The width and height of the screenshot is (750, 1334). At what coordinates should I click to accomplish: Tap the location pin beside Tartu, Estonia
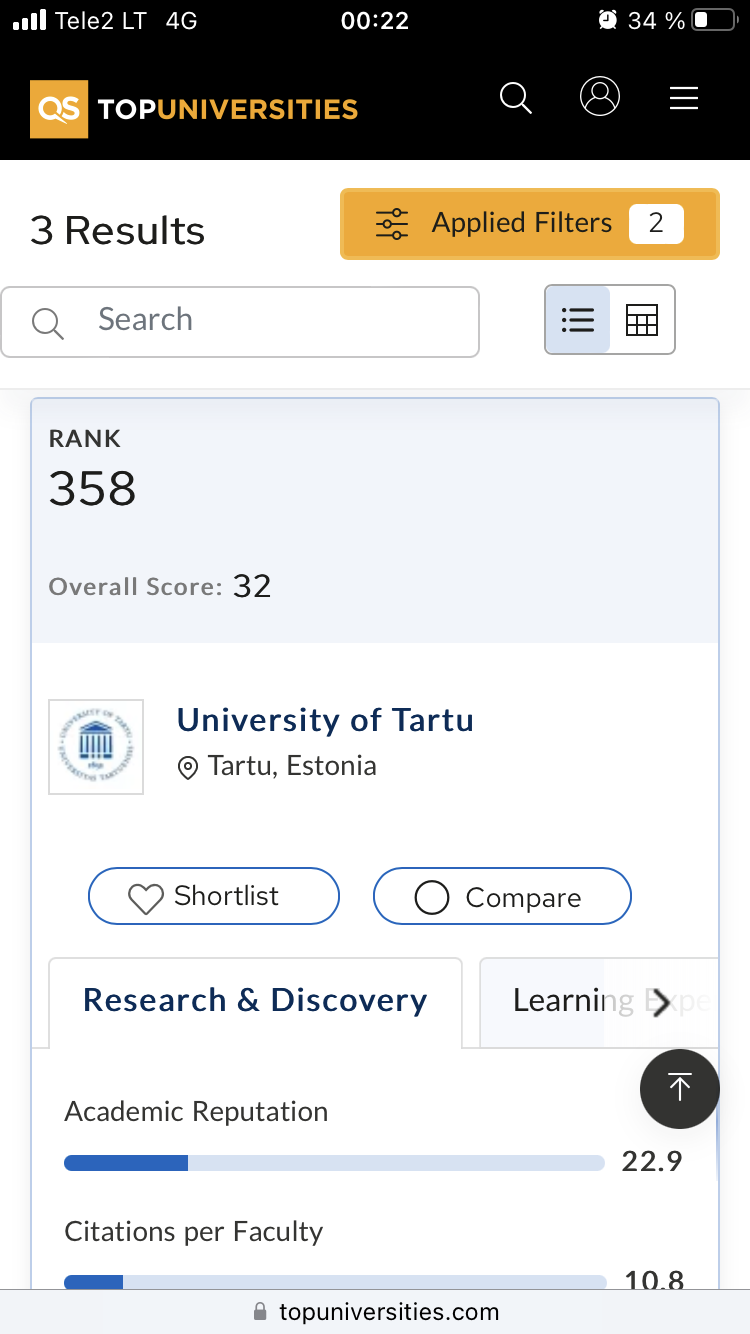pyautogui.click(x=187, y=768)
